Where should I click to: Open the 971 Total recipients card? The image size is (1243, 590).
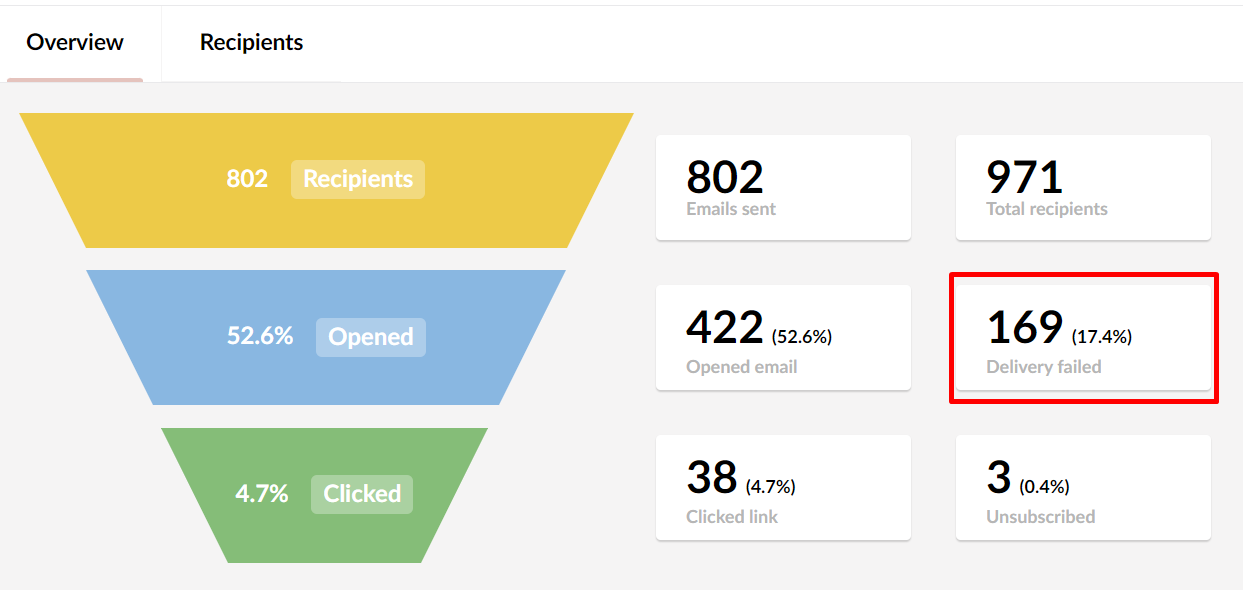point(1083,188)
